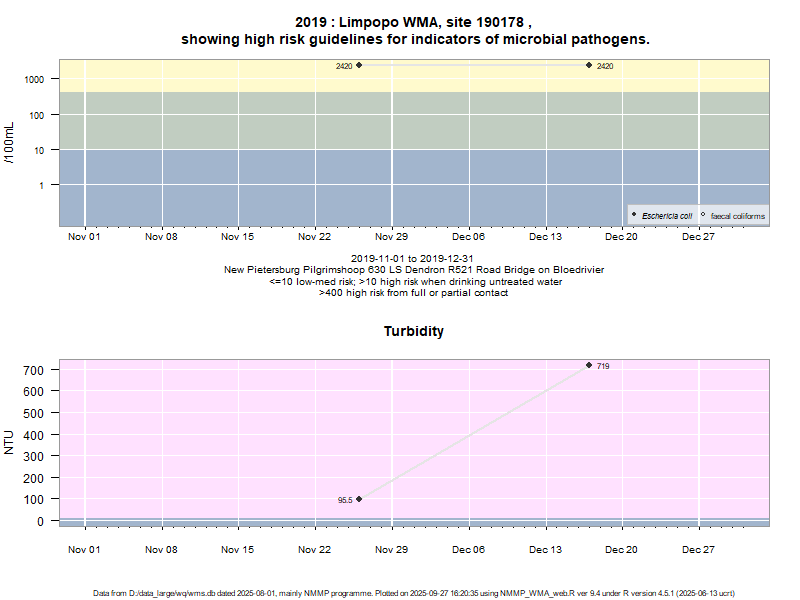This screenshot has height=600, width=800.
Task: Click Nov 01 on the top chart x-axis
Action: (84, 237)
